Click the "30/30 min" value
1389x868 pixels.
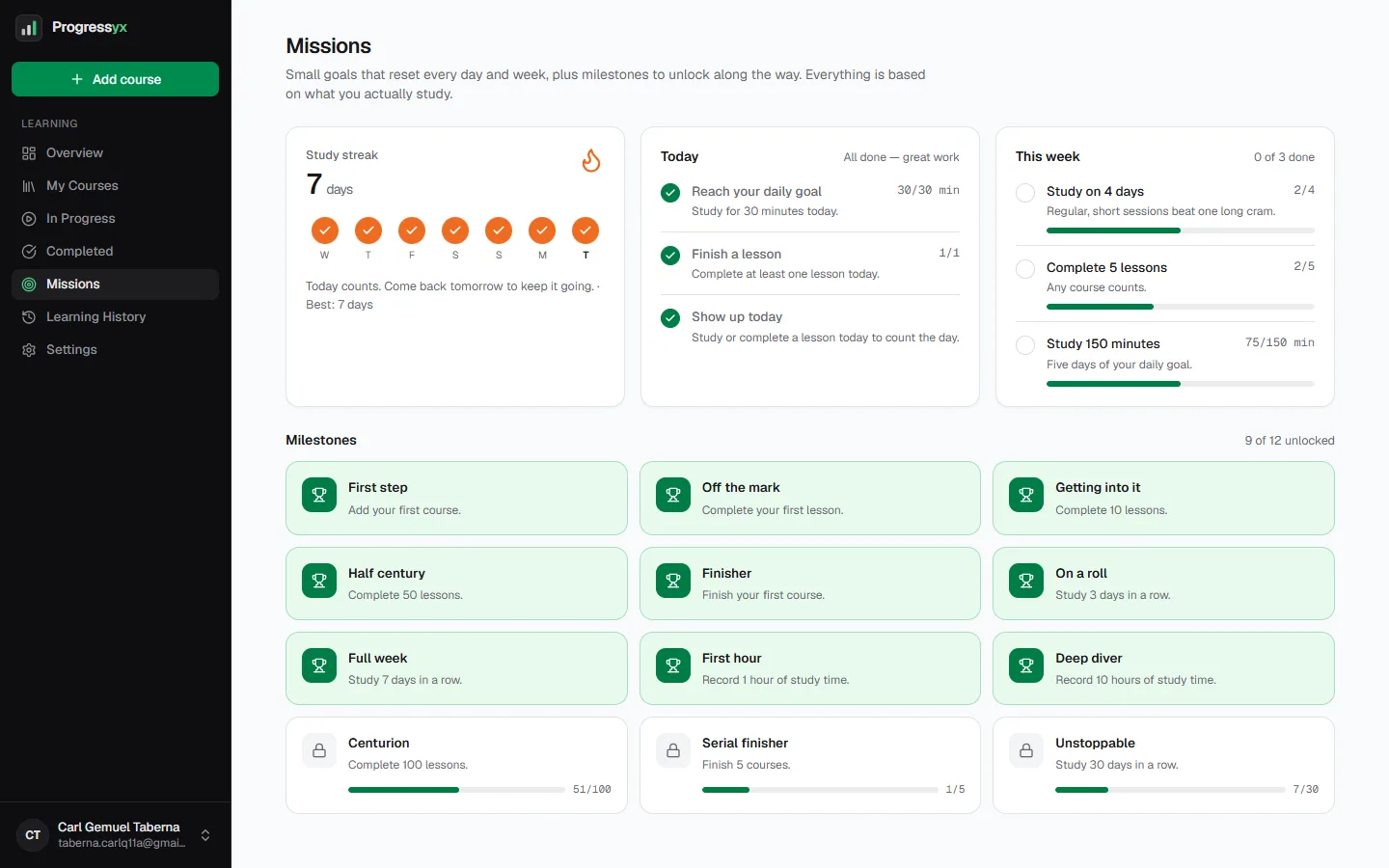928,190
